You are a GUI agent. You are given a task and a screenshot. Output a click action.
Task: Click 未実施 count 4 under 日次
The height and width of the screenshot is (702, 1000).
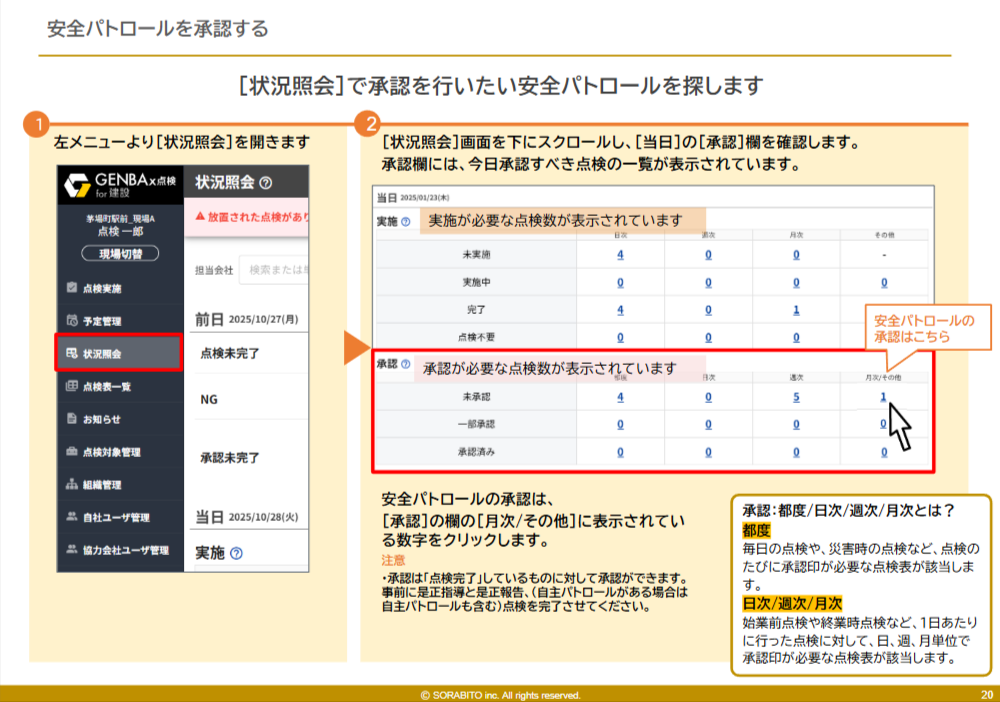pos(620,255)
